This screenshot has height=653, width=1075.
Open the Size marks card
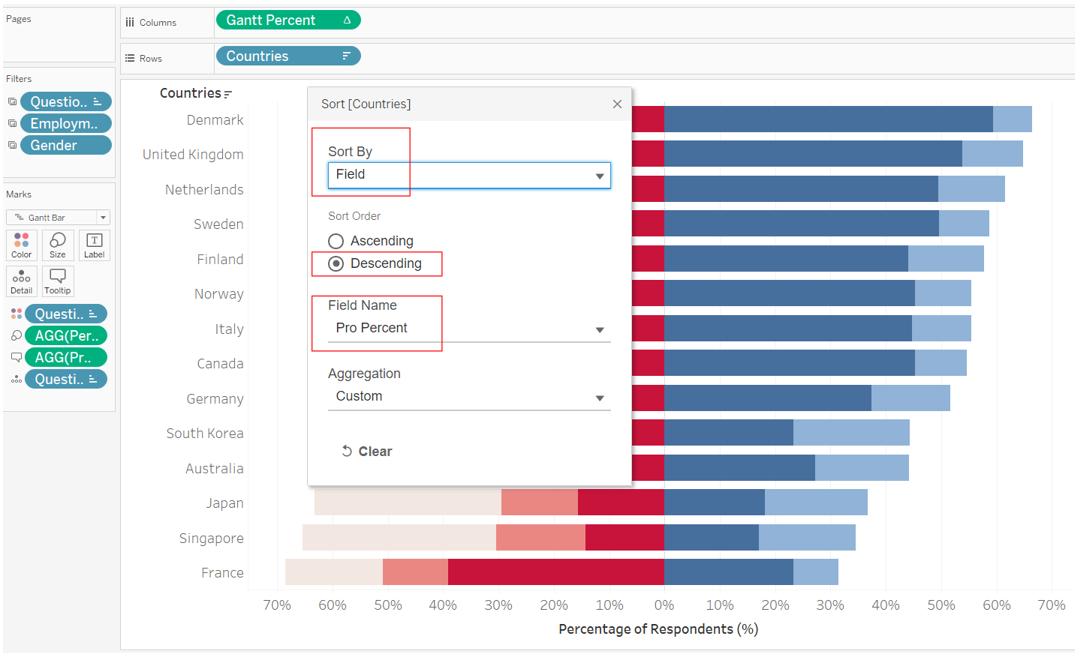58,245
